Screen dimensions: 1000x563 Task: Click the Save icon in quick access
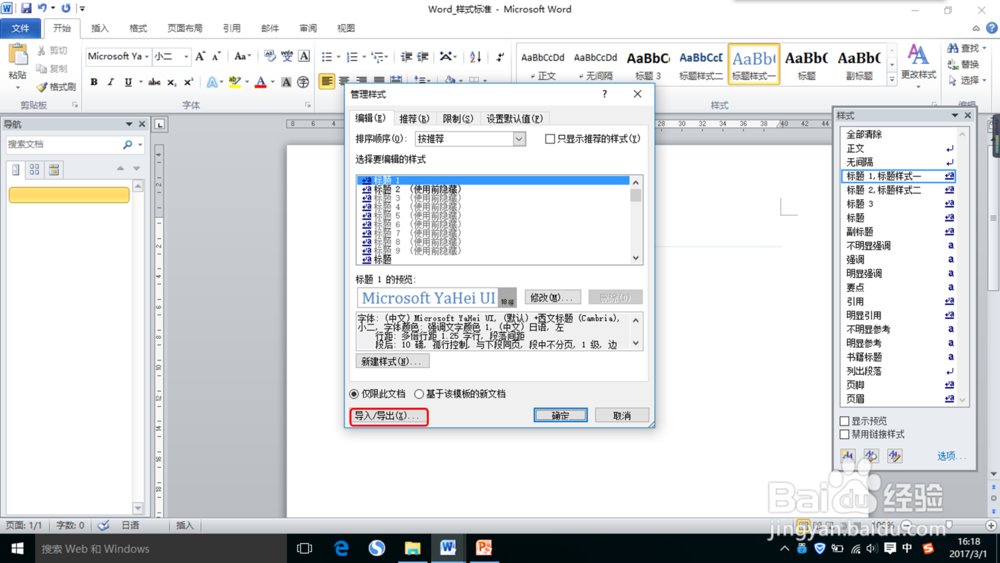26,8
